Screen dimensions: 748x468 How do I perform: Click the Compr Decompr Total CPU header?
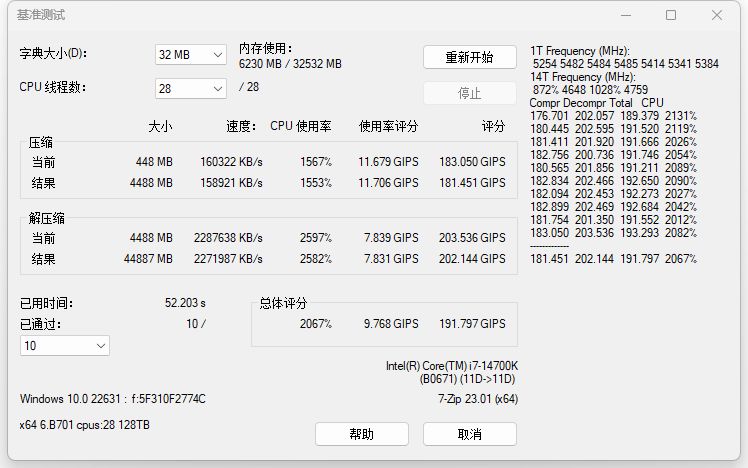[x=596, y=103]
